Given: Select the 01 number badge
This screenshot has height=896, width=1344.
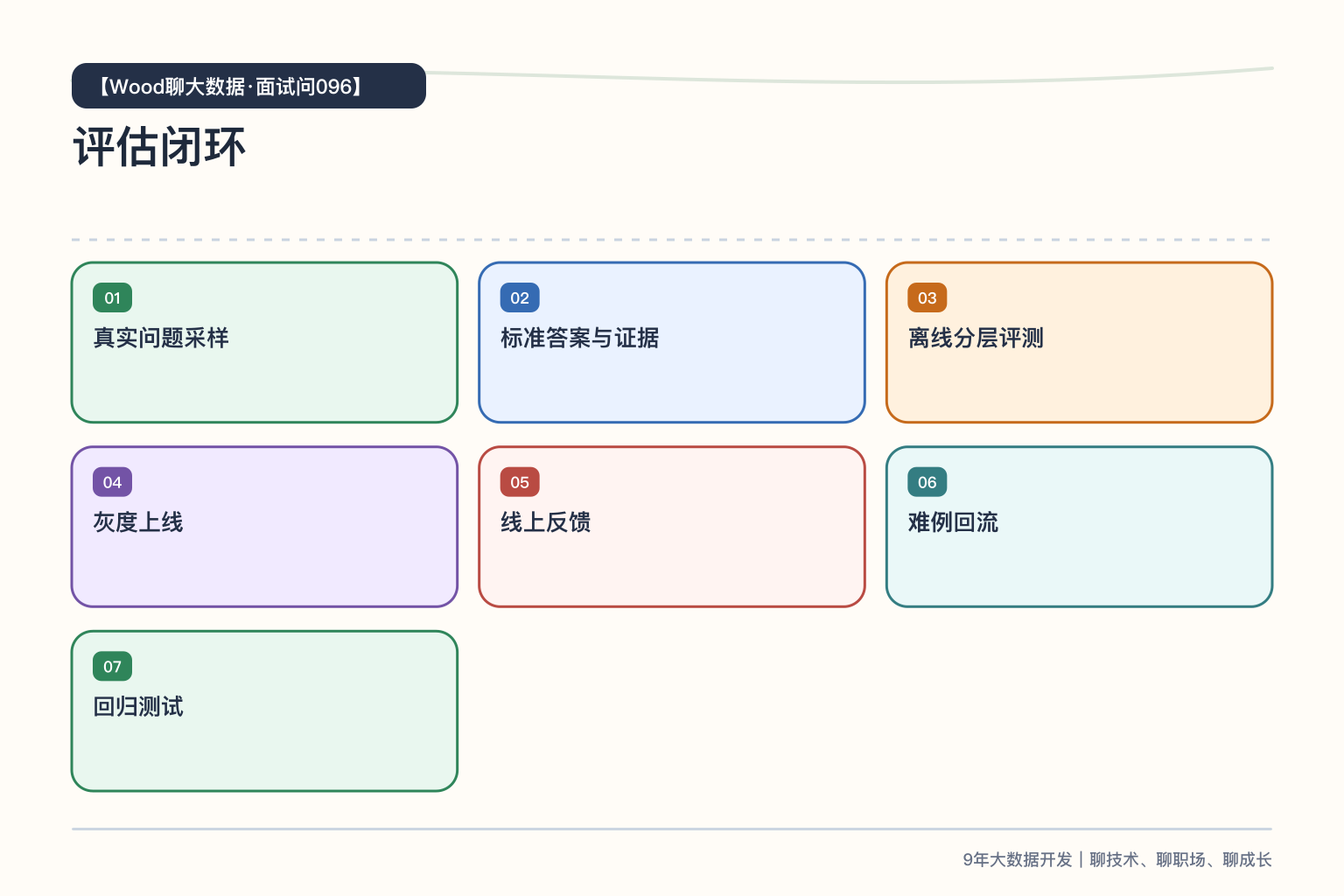Looking at the screenshot, I should click(112, 297).
